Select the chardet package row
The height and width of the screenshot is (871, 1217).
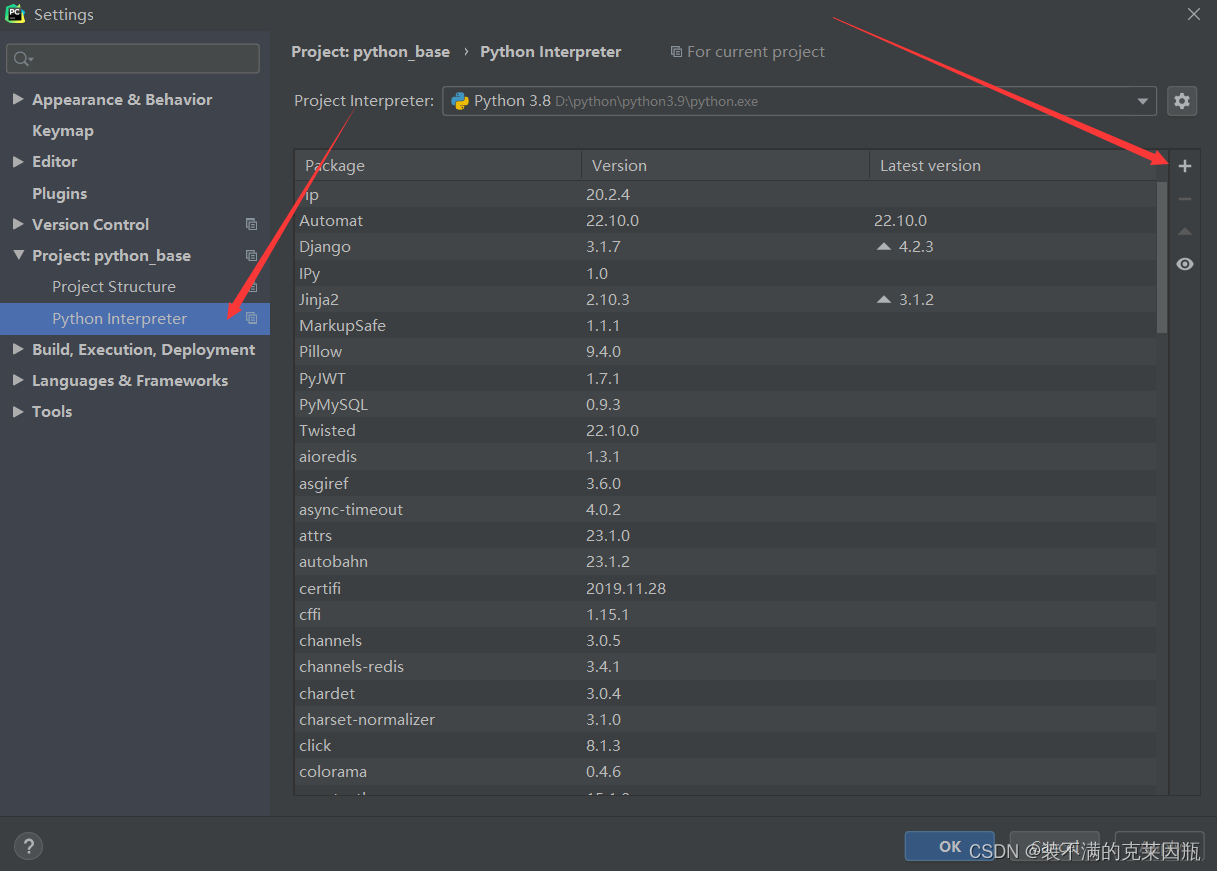point(725,693)
